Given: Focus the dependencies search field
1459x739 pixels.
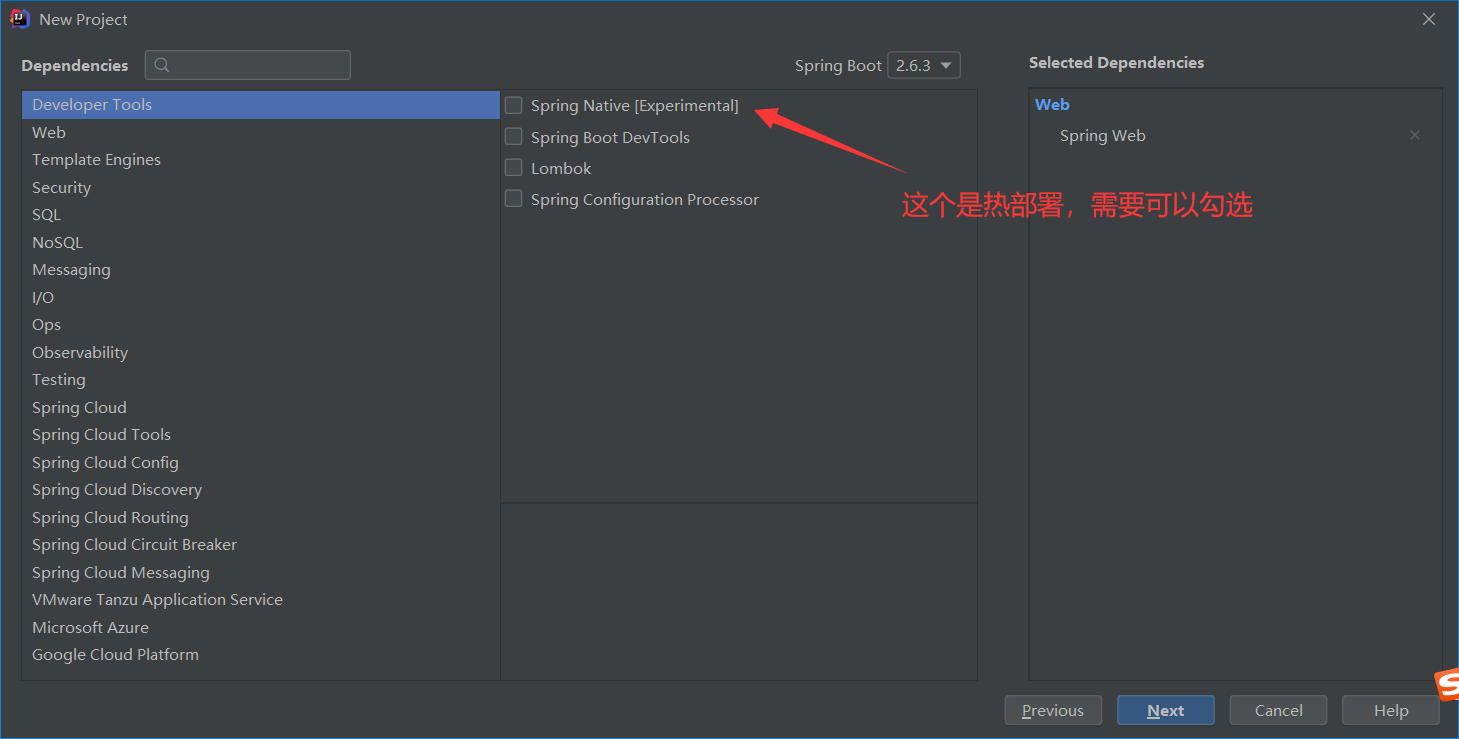Looking at the screenshot, I should tap(248, 65).
